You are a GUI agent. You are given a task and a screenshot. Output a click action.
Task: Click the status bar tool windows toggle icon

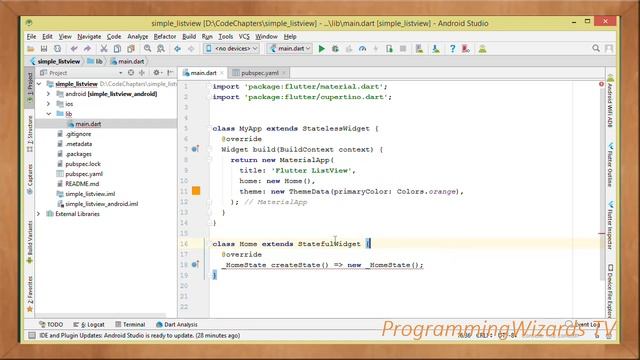pyautogui.click(x=31, y=336)
